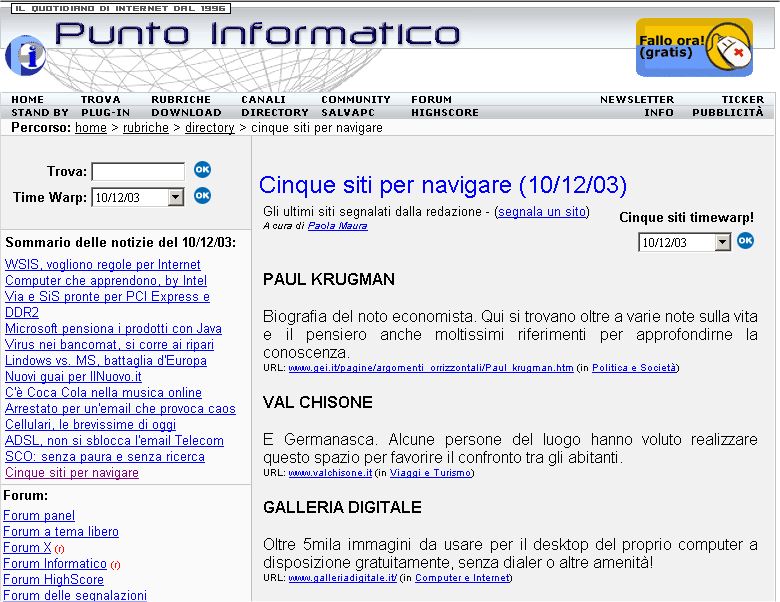Select PLUG-IN in the navigation bar
This screenshot has height=602, width=780.
(105, 112)
